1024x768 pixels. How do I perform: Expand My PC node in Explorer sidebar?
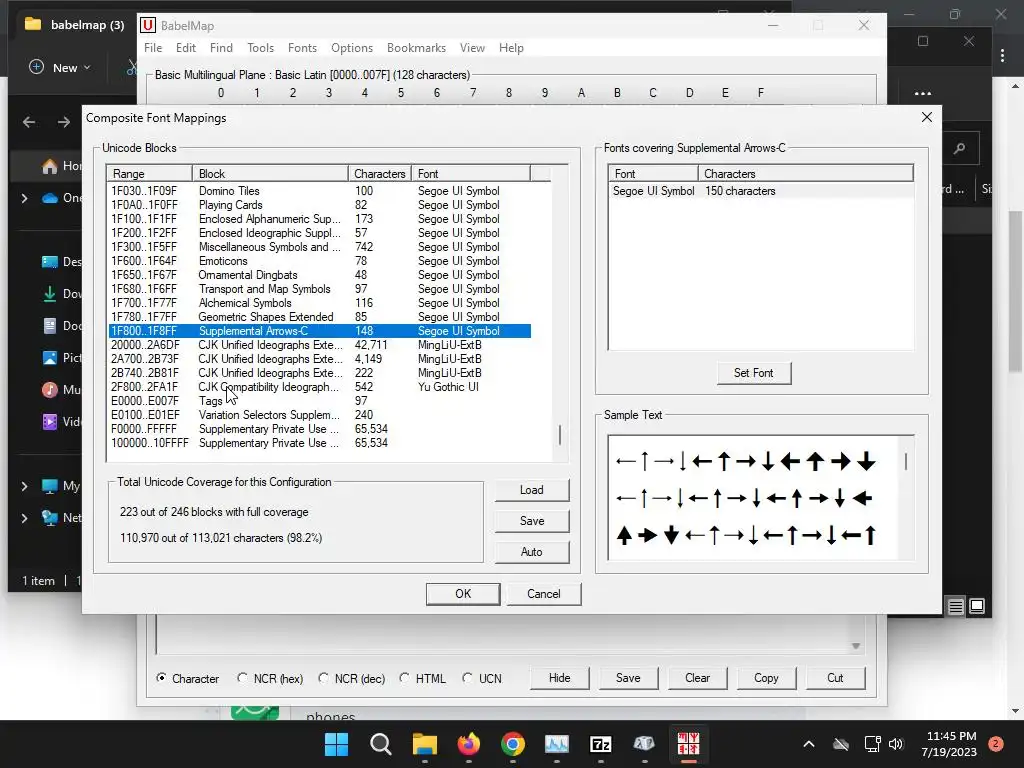click(24, 486)
